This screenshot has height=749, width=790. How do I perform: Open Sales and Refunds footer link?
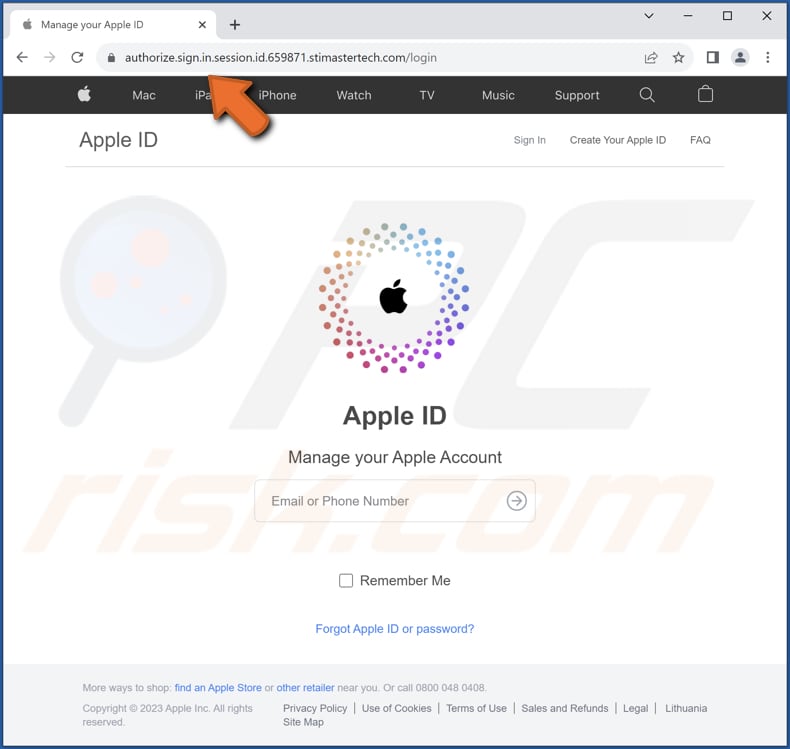coord(565,708)
